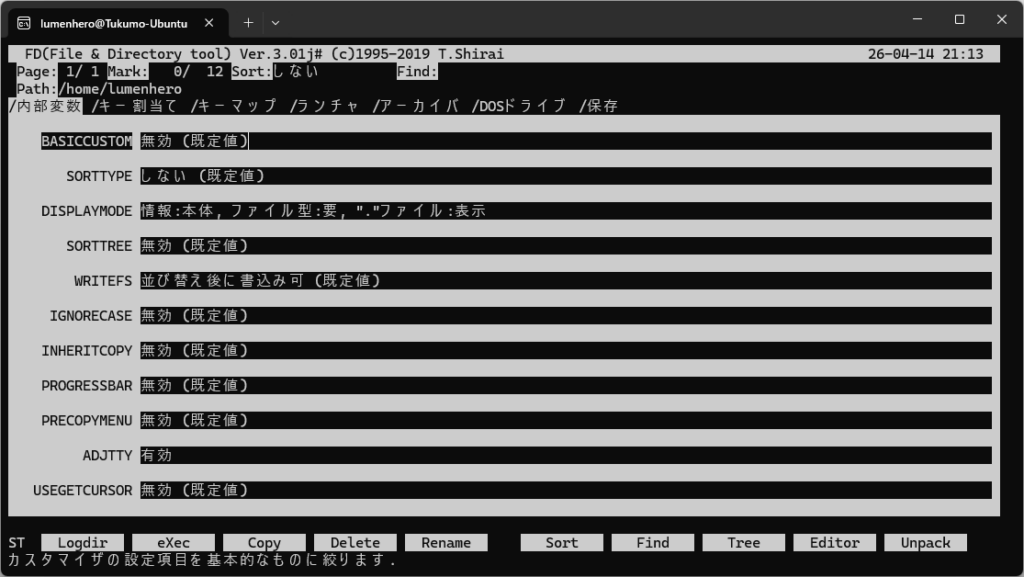Screen dimensions: 1024x577
Task: Open the terminal tab dropdown chevron
Action: (x=275, y=21)
